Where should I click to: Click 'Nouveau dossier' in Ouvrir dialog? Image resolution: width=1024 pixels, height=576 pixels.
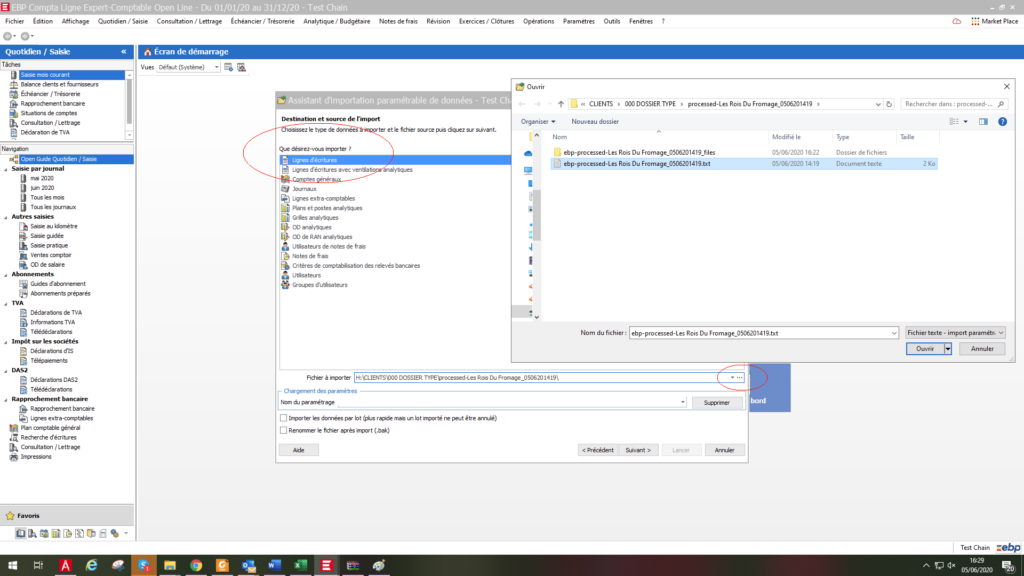(595, 121)
